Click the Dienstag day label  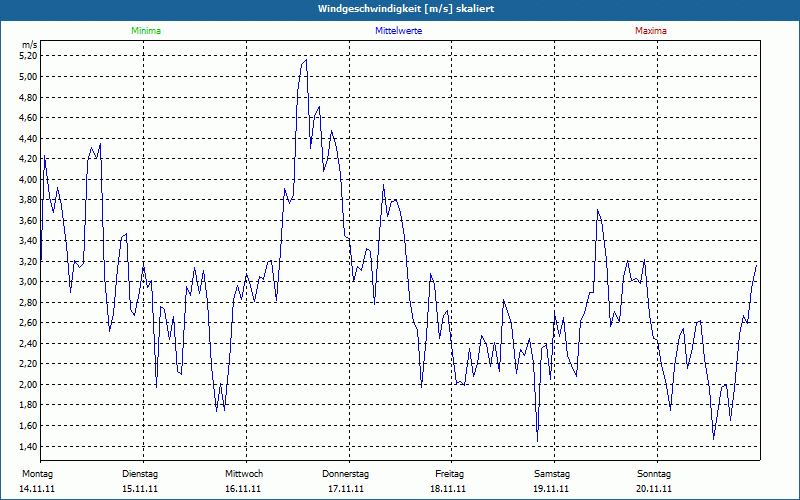140,474
